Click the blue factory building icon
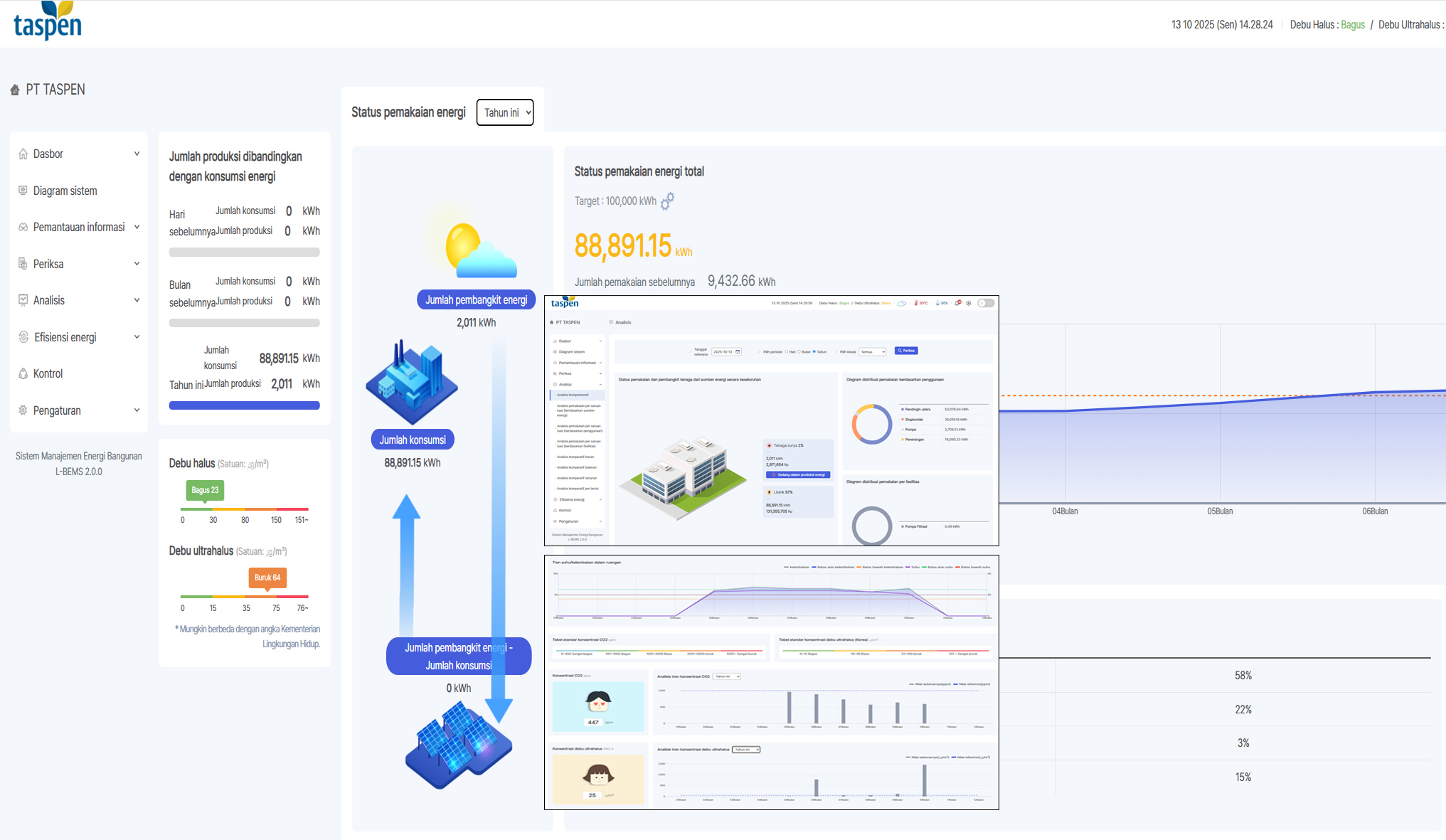Image resolution: width=1446 pixels, height=840 pixels. click(411, 382)
